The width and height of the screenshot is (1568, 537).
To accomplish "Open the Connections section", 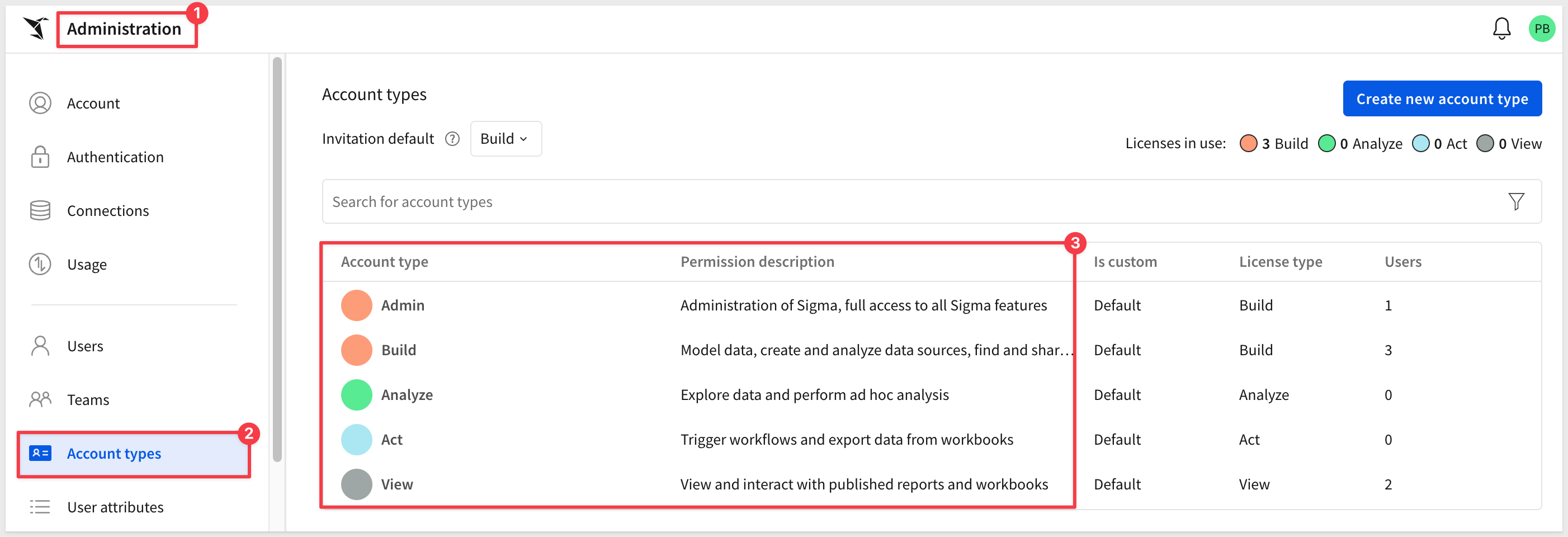I will point(108,211).
